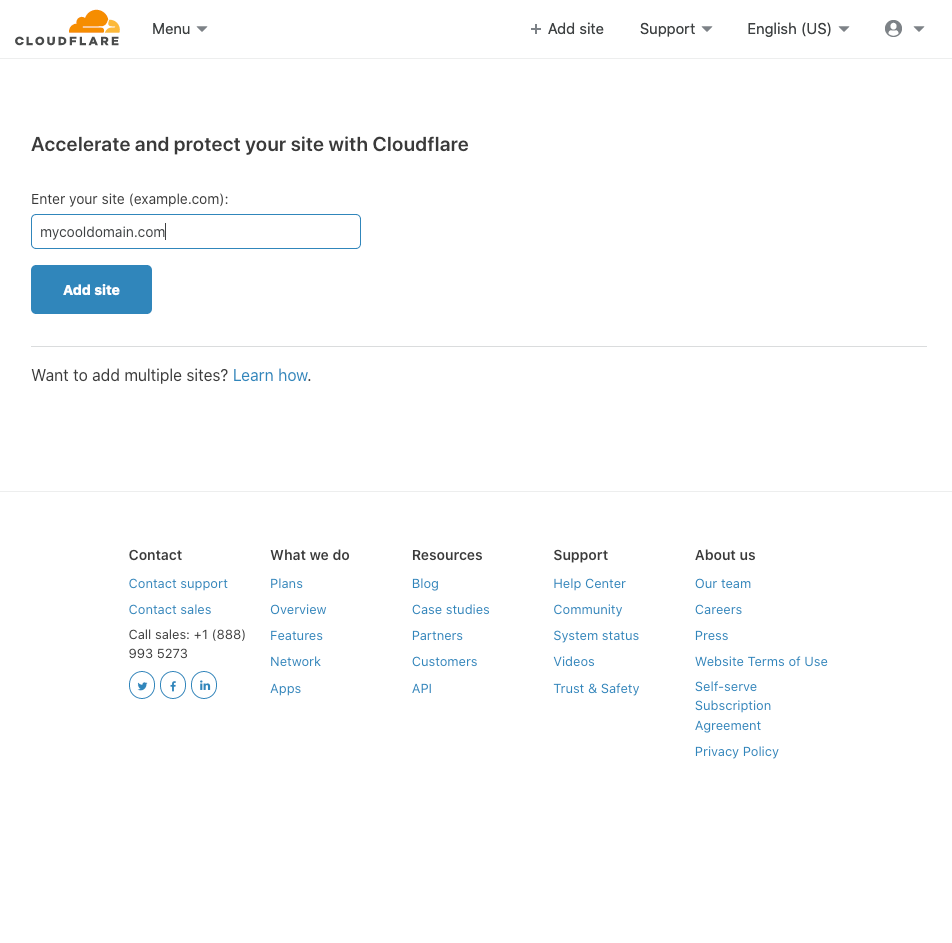
Task: Focus the site domain input field
Action: coord(196,231)
